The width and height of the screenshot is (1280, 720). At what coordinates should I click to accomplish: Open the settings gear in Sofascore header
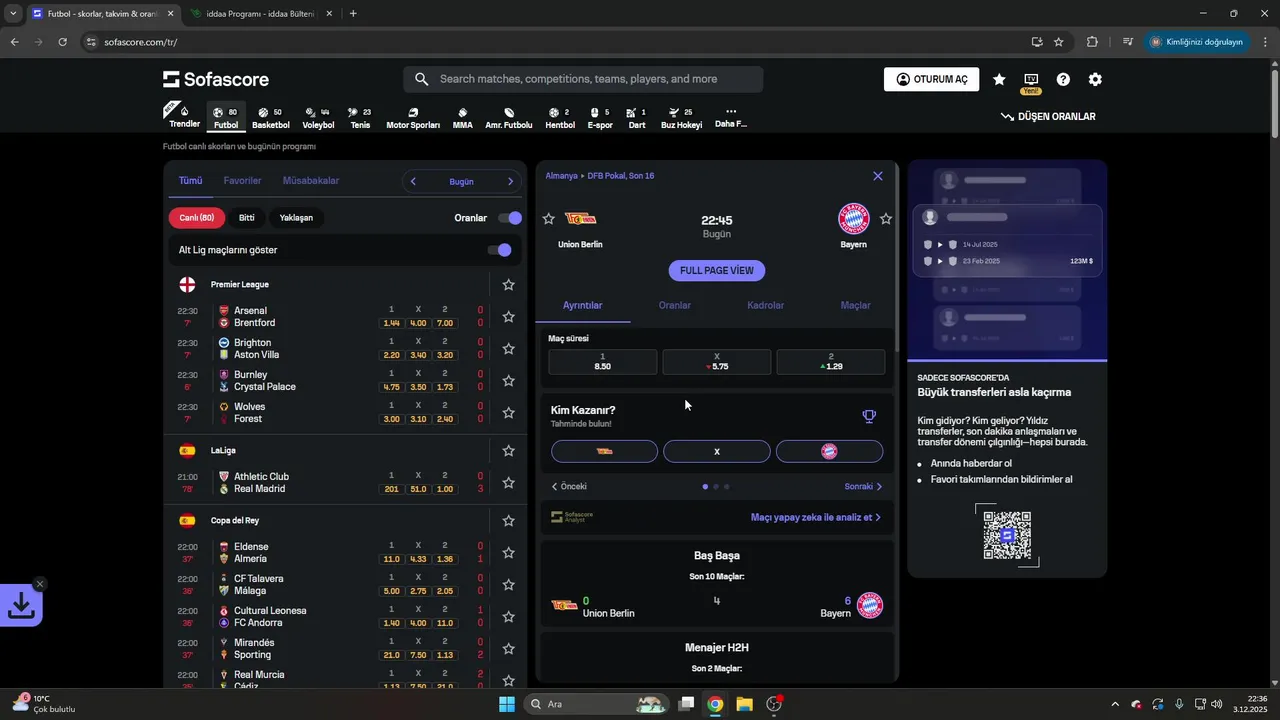pyautogui.click(x=1095, y=79)
